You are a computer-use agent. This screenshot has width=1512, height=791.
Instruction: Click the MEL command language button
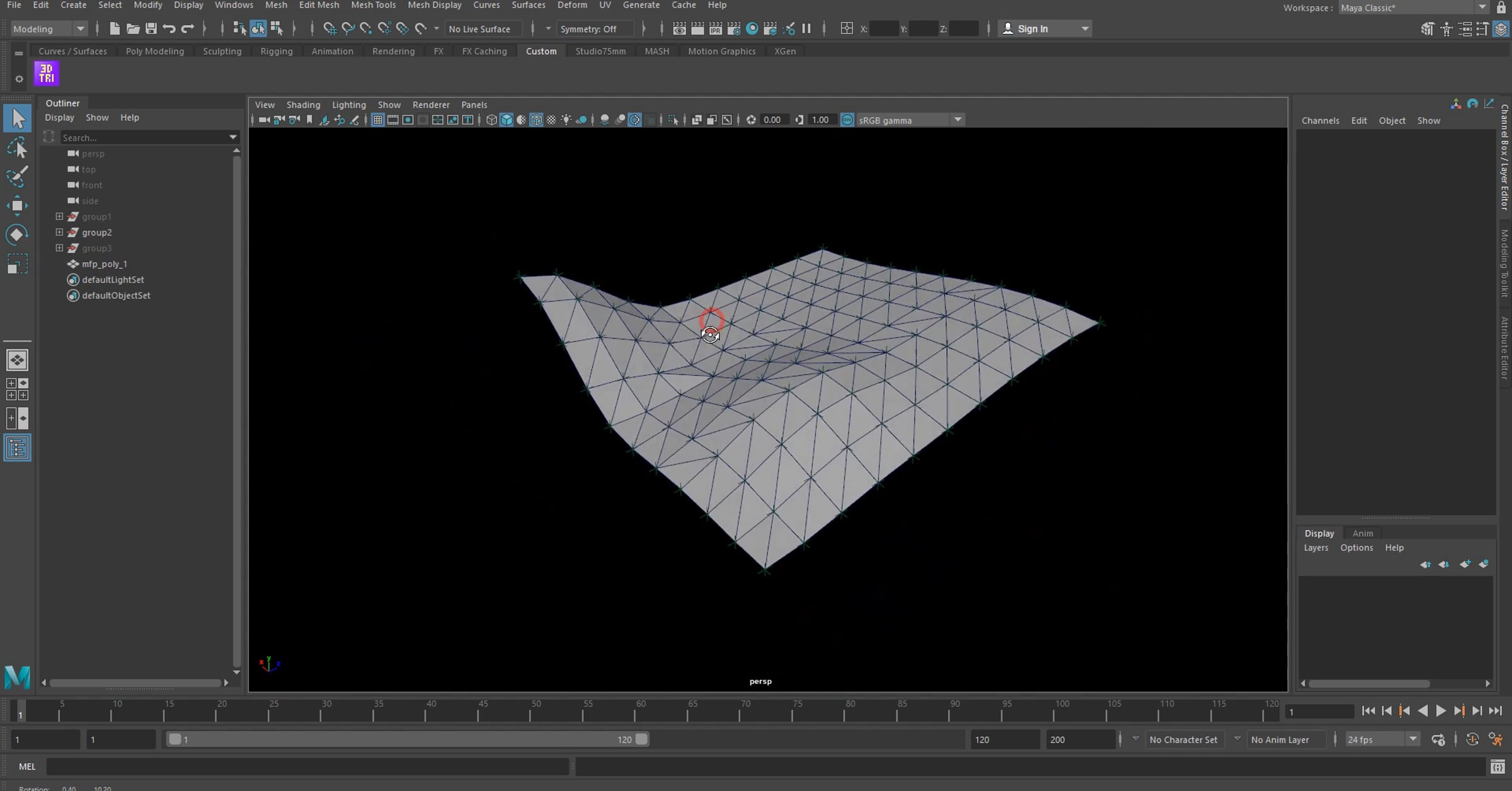pos(27,766)
